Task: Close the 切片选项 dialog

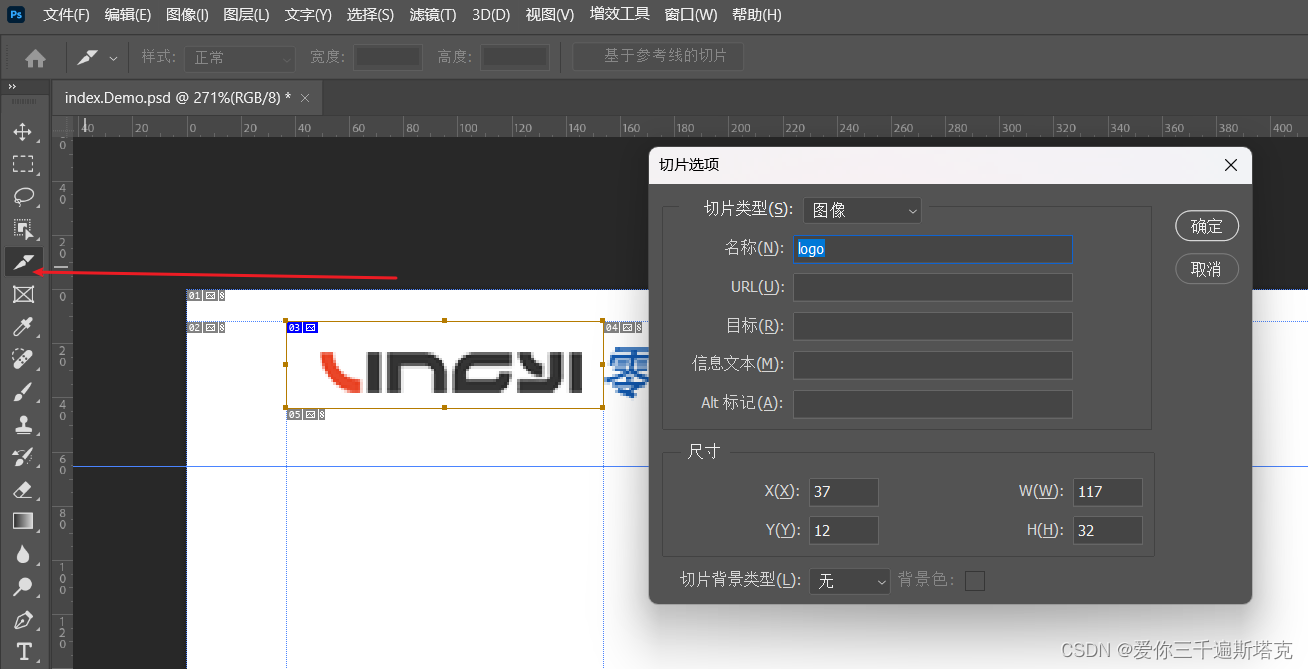Action: click(x=1232, y=165)
